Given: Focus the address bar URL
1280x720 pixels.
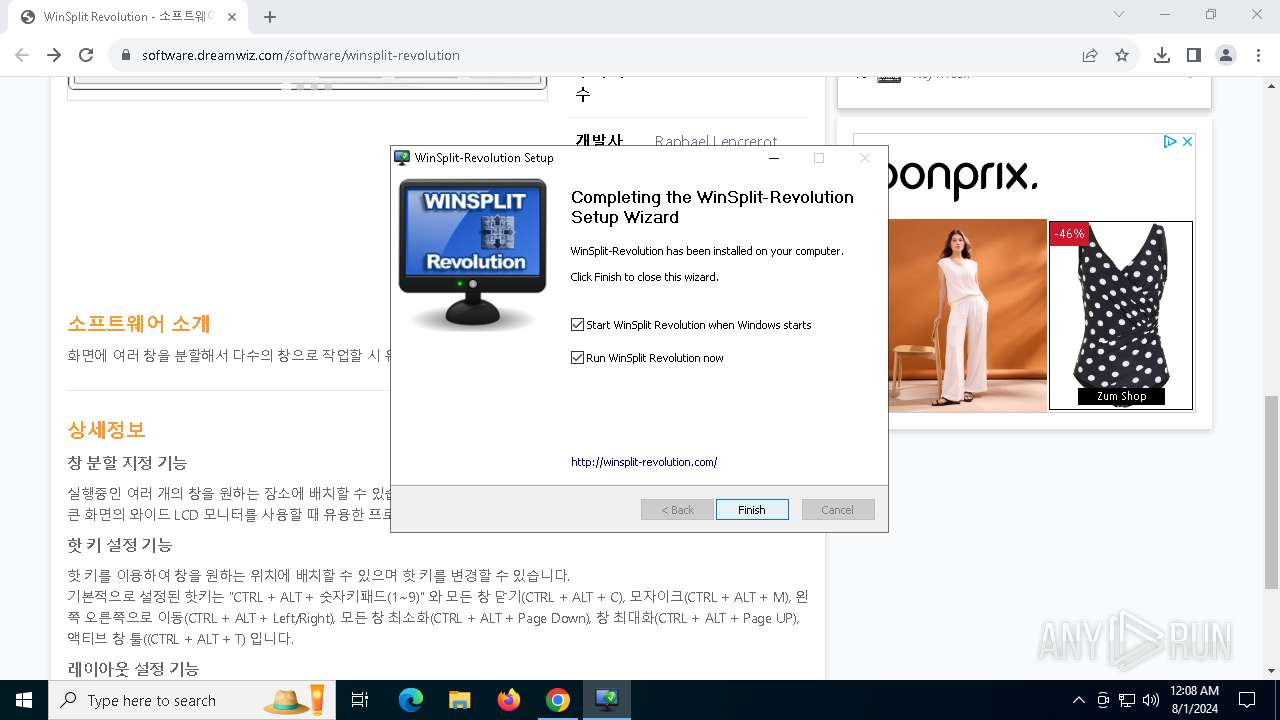Looking at the screenshot, I should pyautogui.click(x=300, y=55).
